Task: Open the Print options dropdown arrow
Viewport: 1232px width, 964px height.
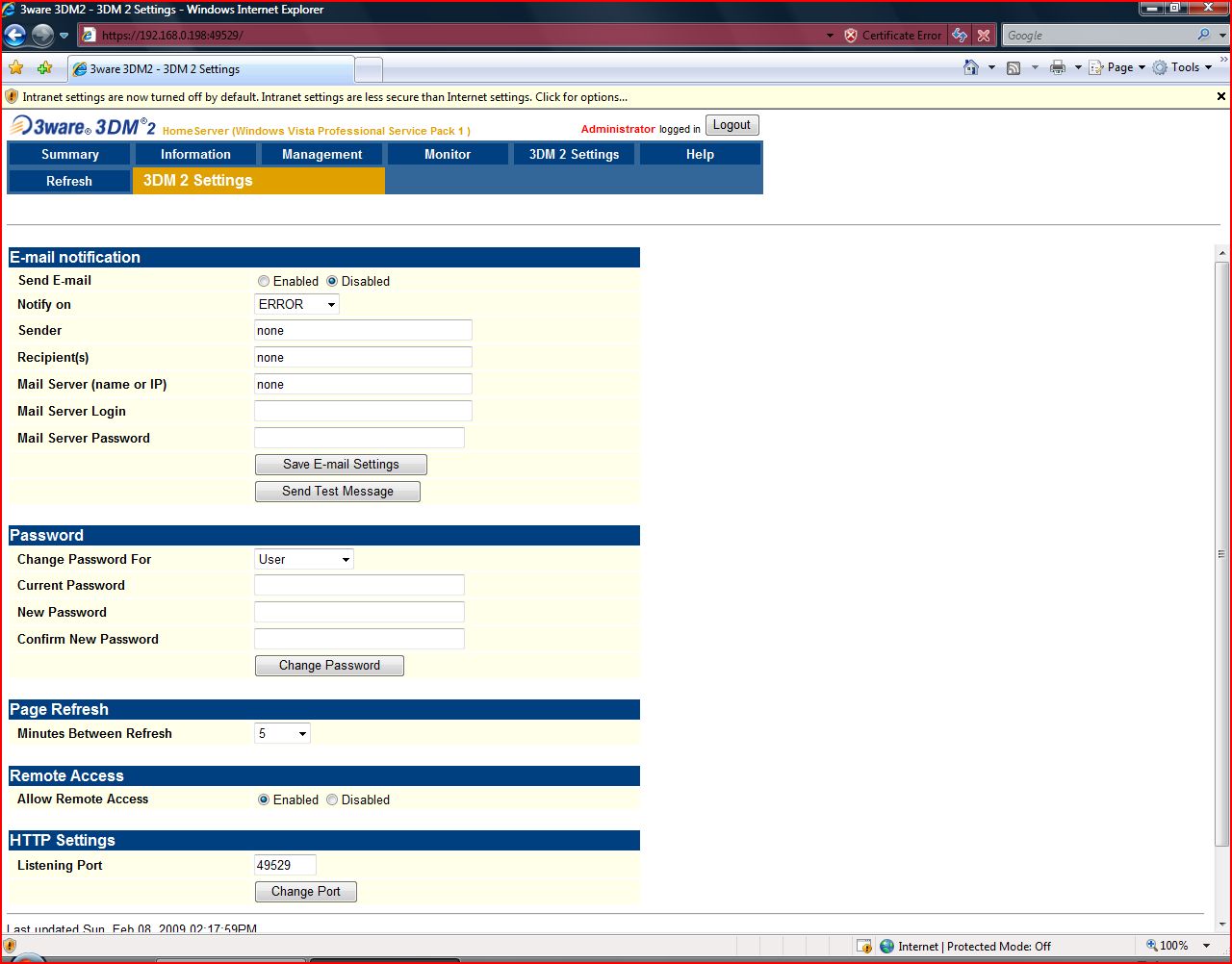Action: 1078,67
